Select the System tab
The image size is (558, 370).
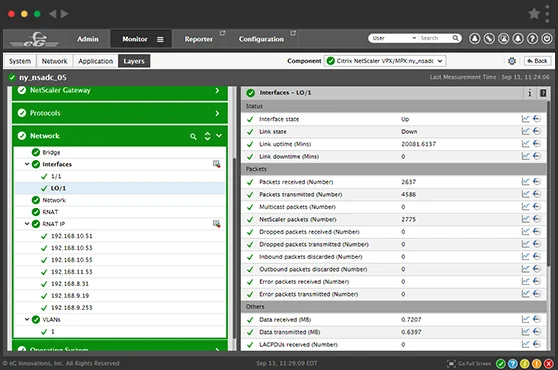(x=20, y=61)
